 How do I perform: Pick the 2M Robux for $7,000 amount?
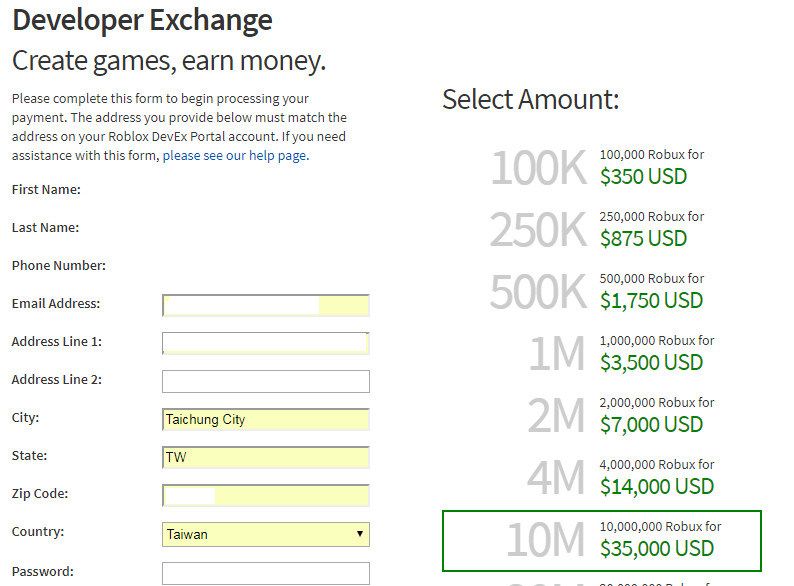coord(602,415)
